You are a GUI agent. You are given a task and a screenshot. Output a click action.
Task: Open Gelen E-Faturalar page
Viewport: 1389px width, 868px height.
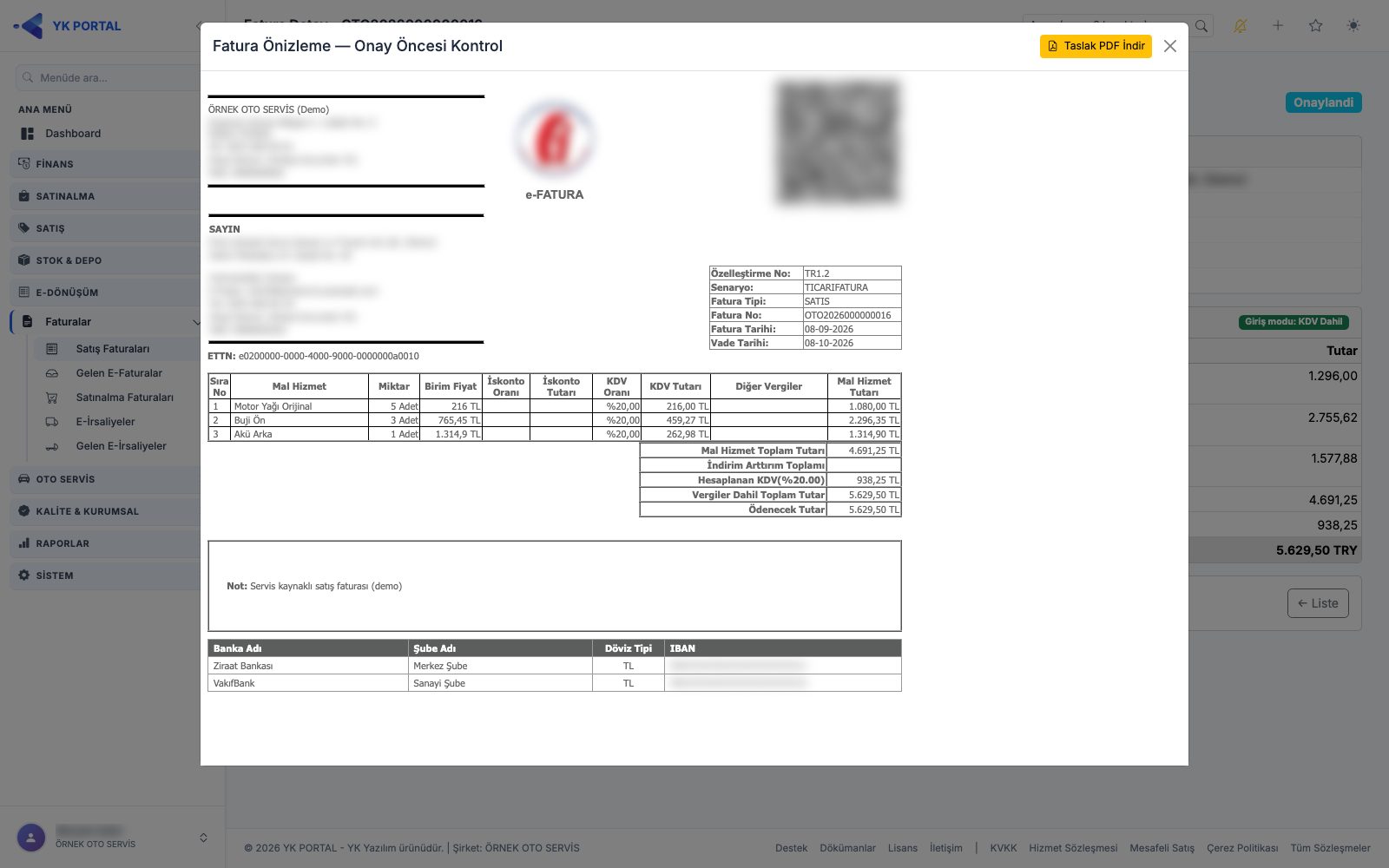(117, 373)
